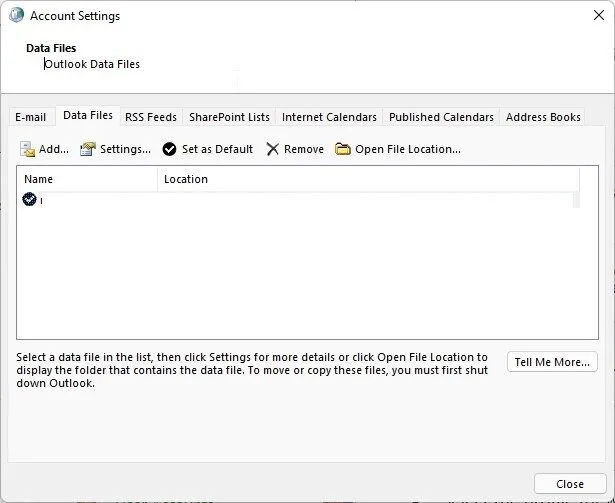This screenshot has height=503, width=615.
Task: Switch to the E-mail tab
Action: click(31, 117)
